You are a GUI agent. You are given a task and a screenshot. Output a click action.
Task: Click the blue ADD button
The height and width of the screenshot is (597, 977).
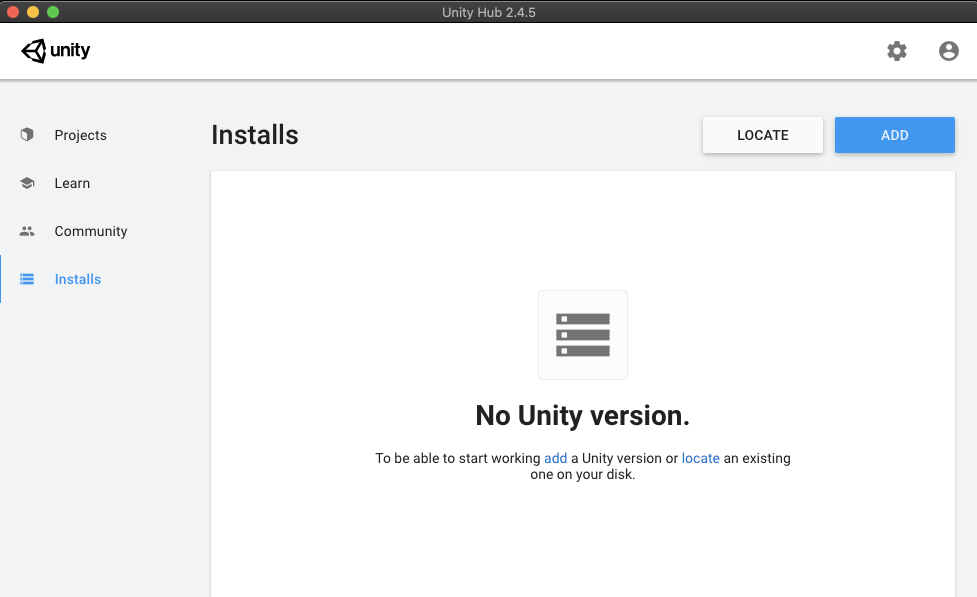tap(895, 135)
